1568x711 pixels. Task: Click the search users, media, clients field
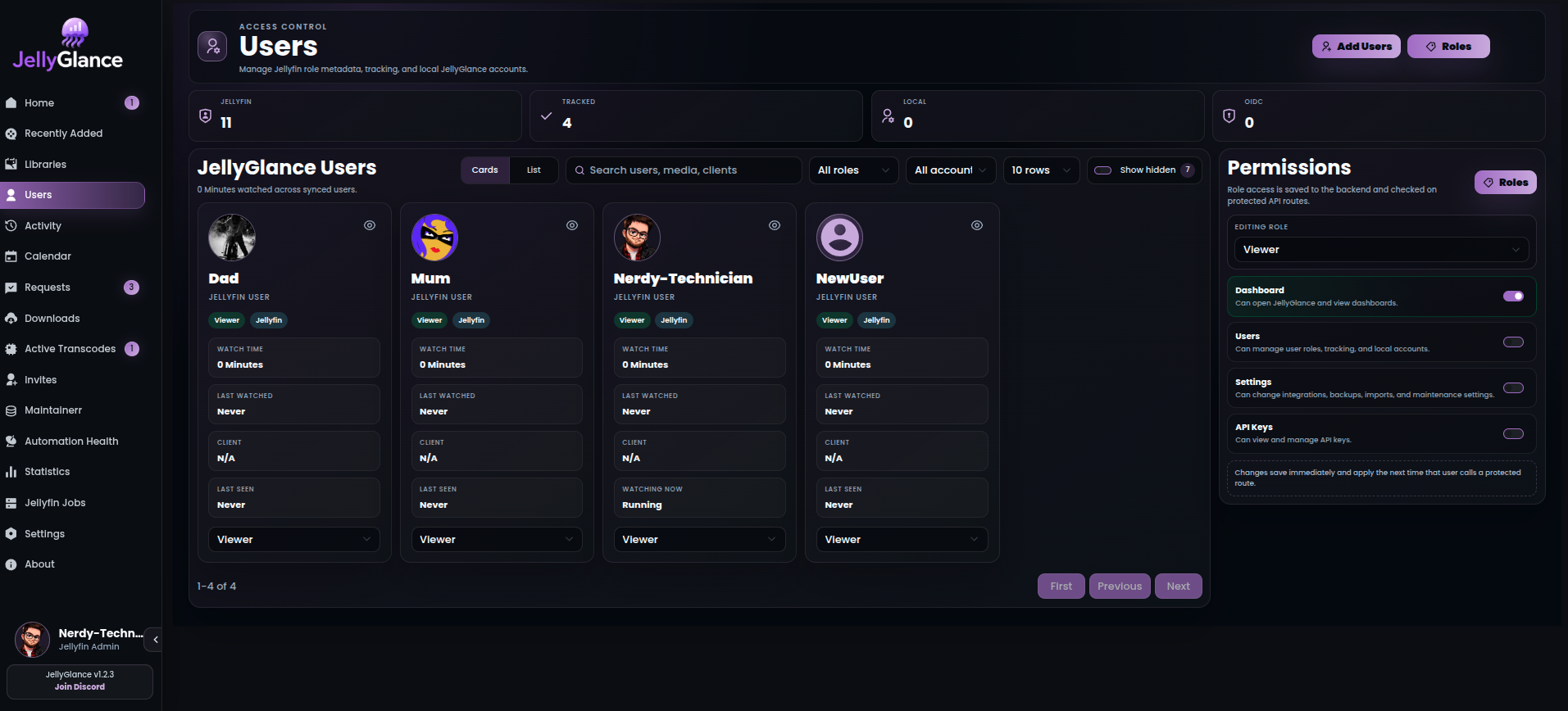click(684, 170)
